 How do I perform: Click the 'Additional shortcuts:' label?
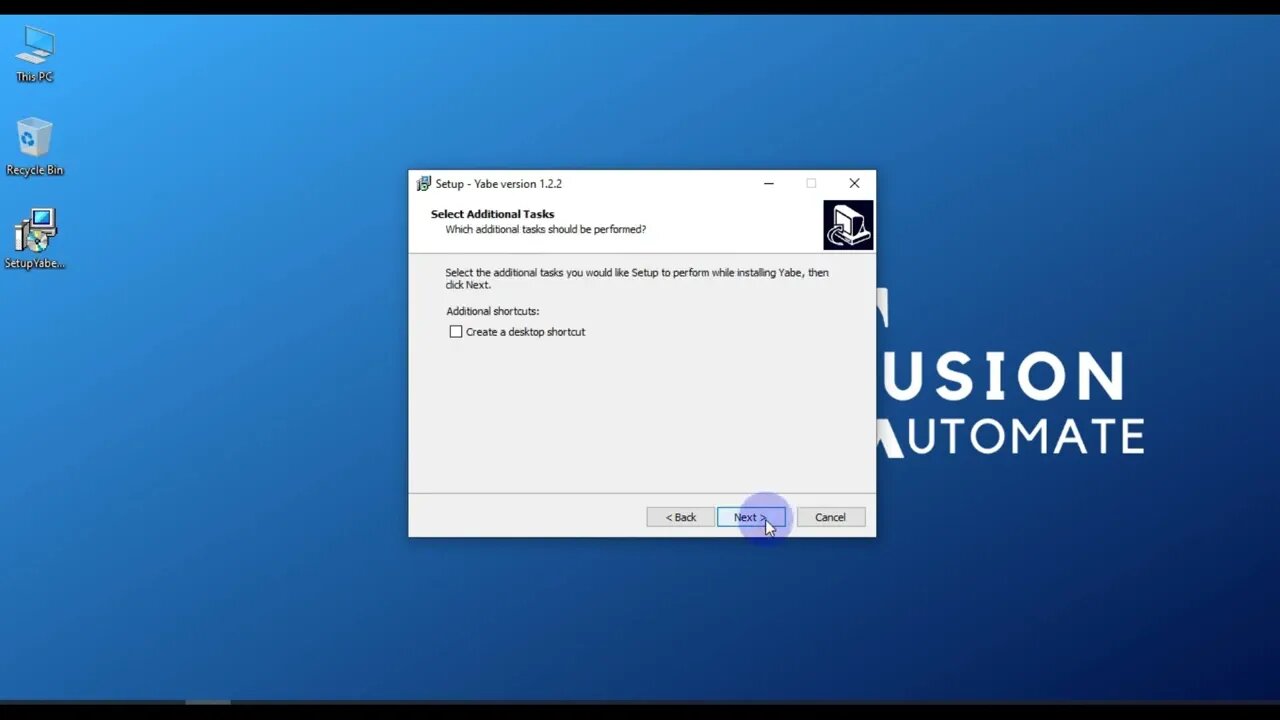493,311
